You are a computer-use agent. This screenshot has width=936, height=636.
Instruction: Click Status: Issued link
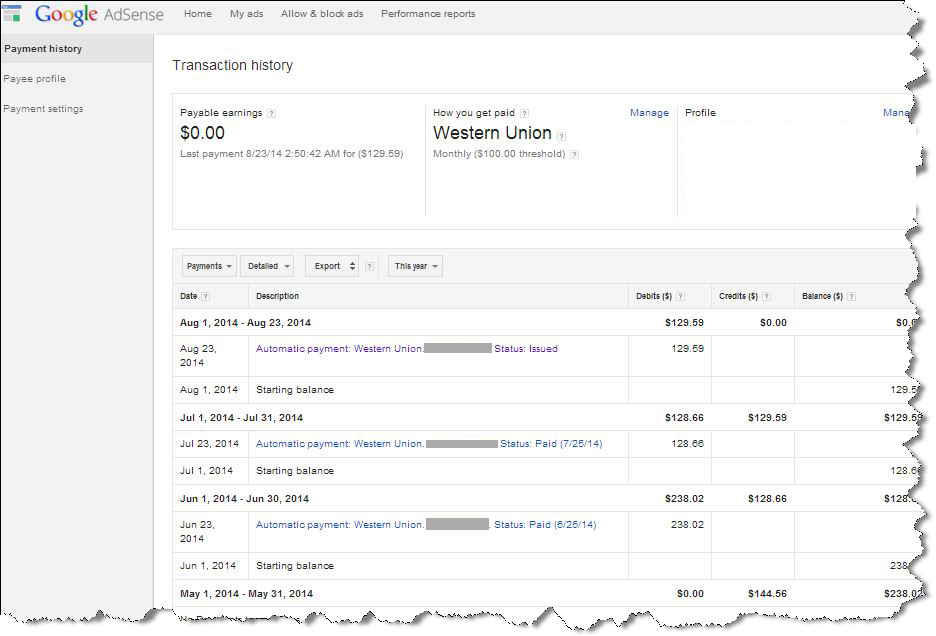tap(526, 349)
